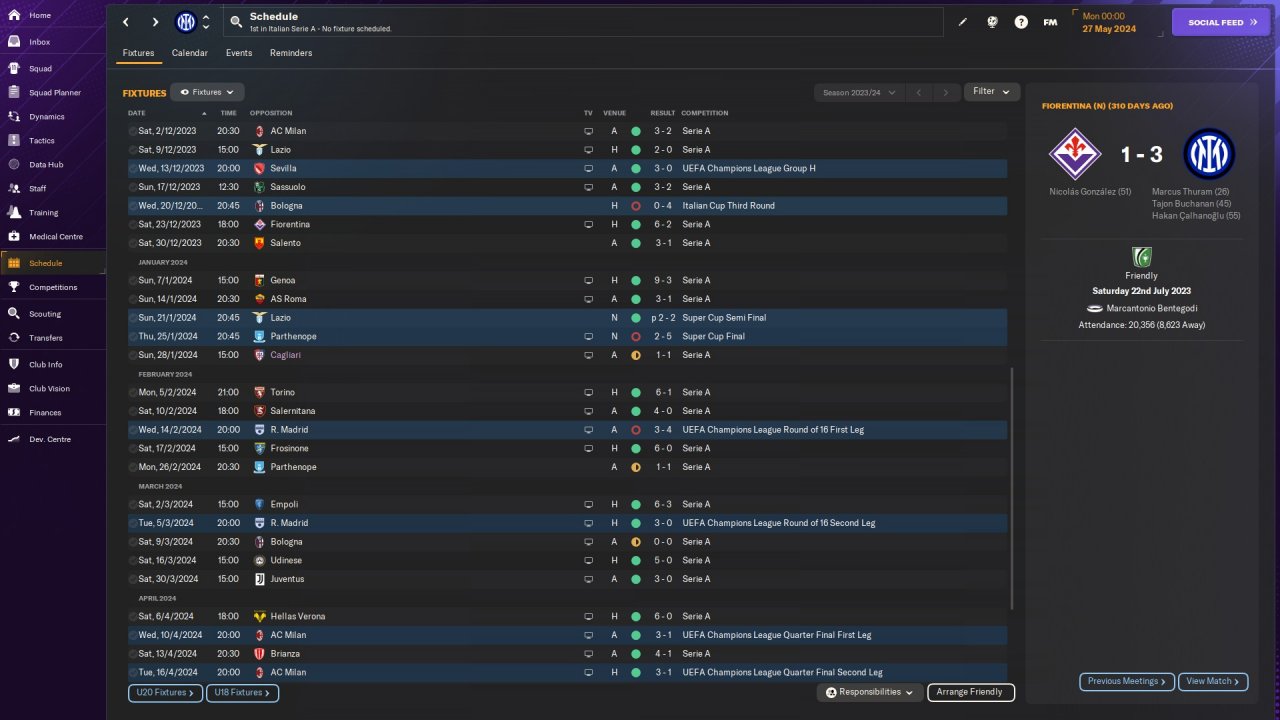Screen dimensions: 1280x720
Task: Click the Squad shirt icon
Action: click(14, 69)
